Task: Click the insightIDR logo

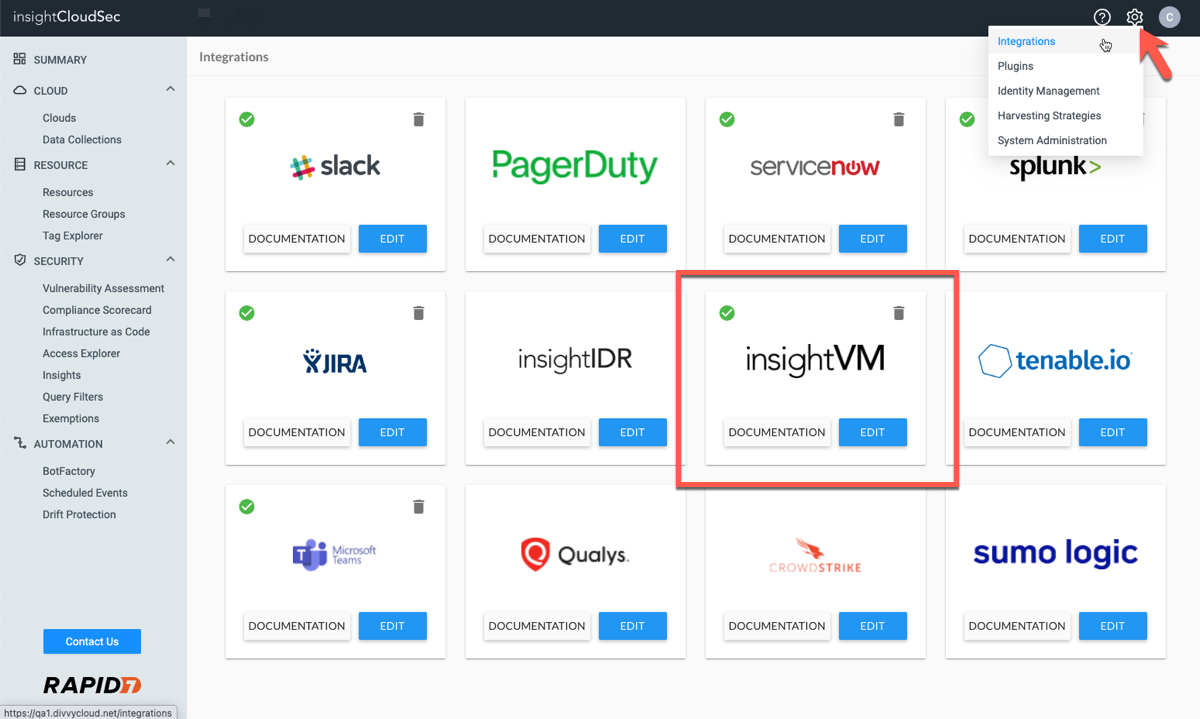Action: 575,360
